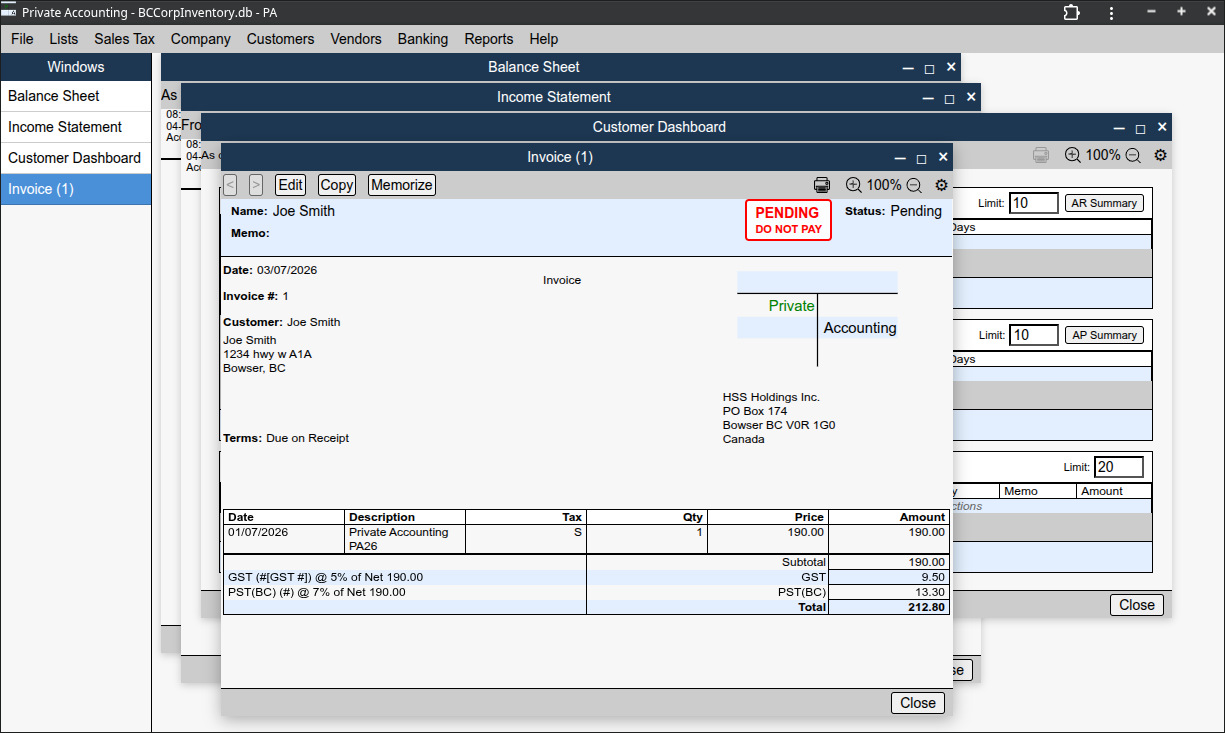Click the red PENDING DO NOT PAY stamp

(x=788, y=220)
